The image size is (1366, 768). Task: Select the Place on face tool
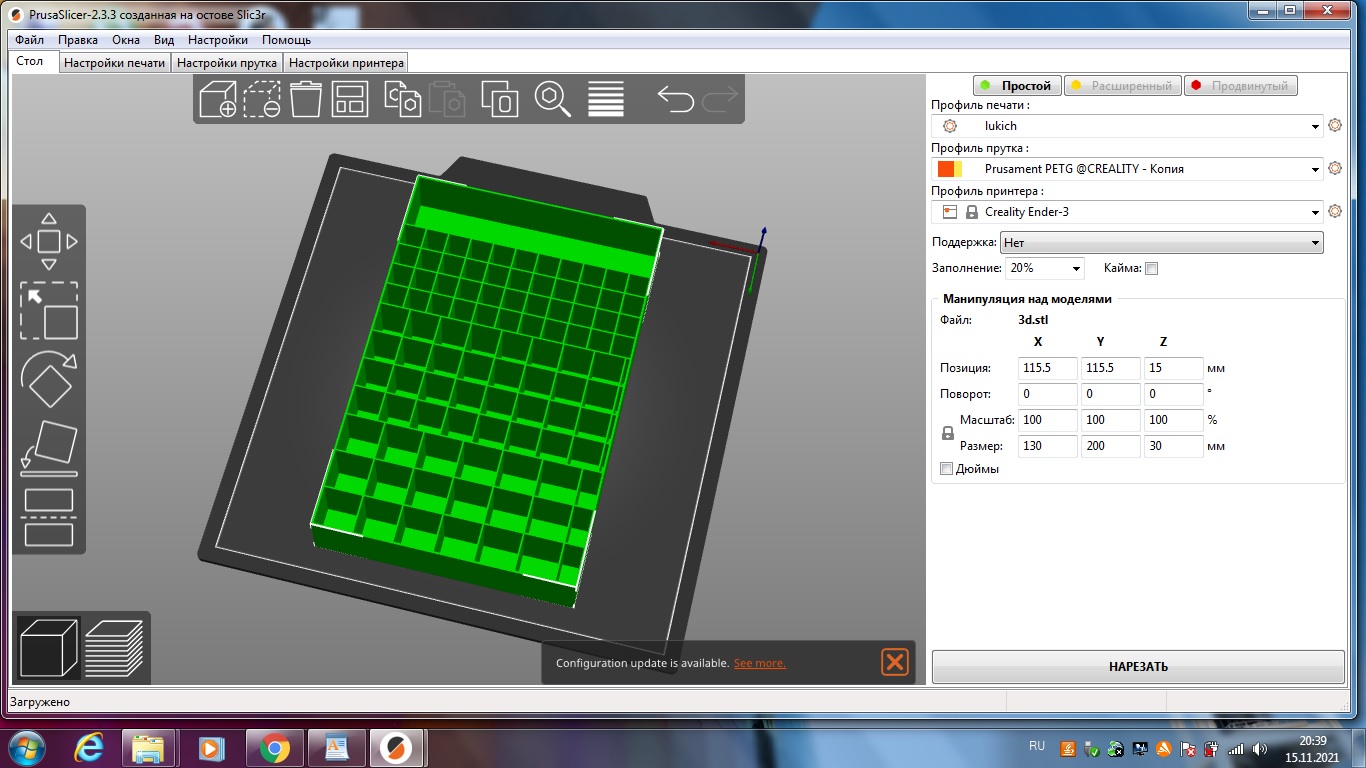(49, 448)
